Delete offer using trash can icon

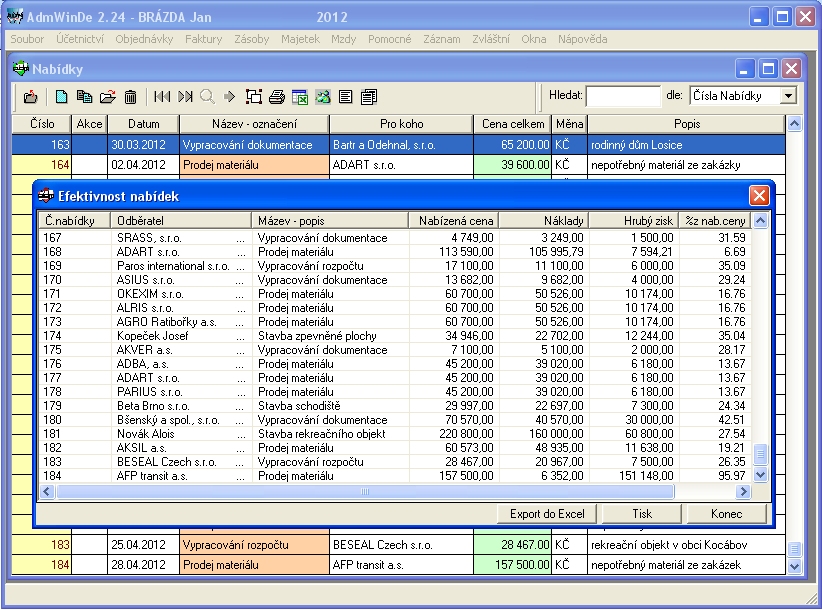click(131, 97)
